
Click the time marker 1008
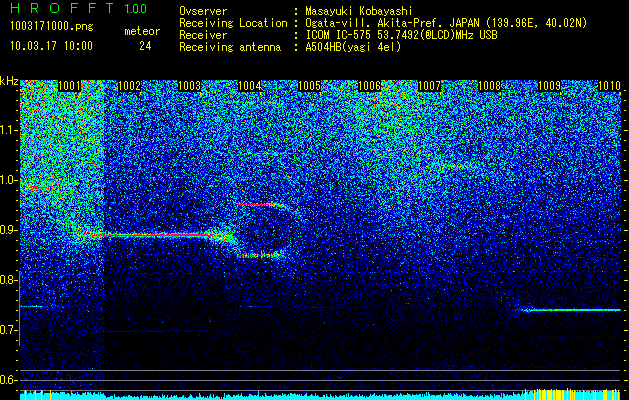pyautogui.click(x=489, y=86)
